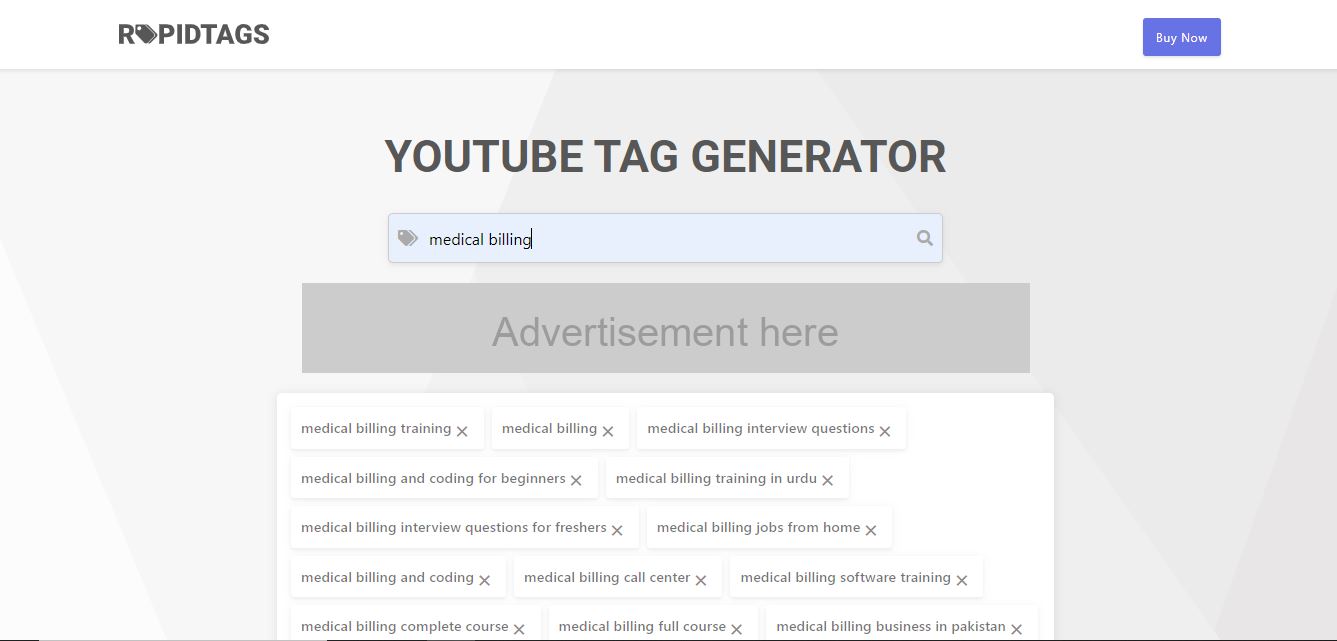This screenshot has height=641, width=1337.
Task: Remove the 'medical billing software training' tag
Action: 962,578
